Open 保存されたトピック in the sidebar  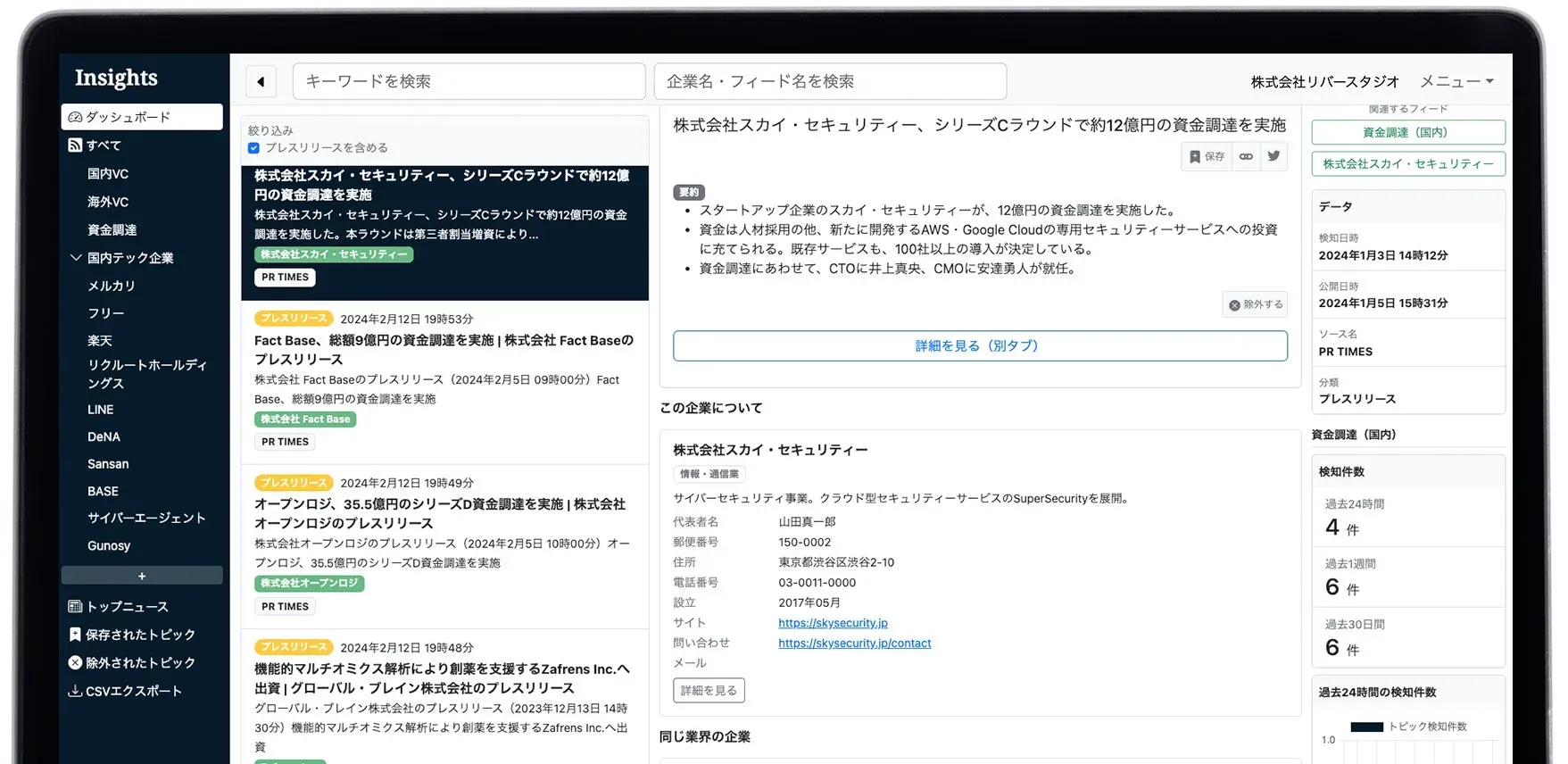tap(132, 635)
